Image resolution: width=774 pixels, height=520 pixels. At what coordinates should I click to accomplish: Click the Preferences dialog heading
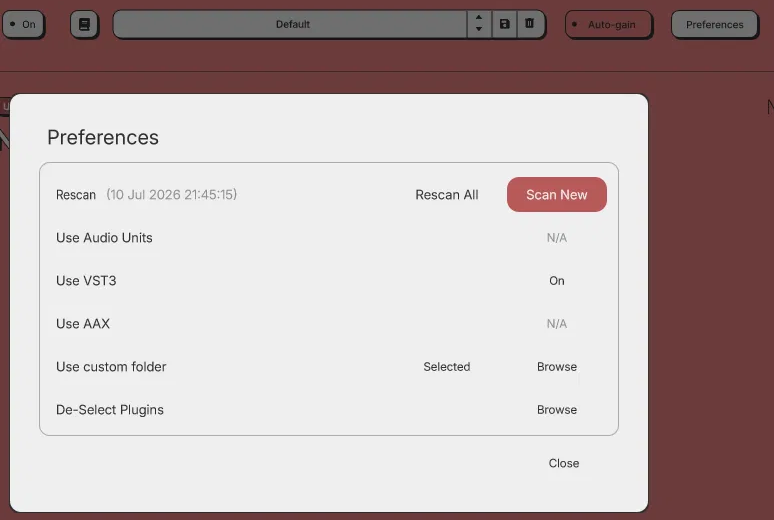point(103,137)
